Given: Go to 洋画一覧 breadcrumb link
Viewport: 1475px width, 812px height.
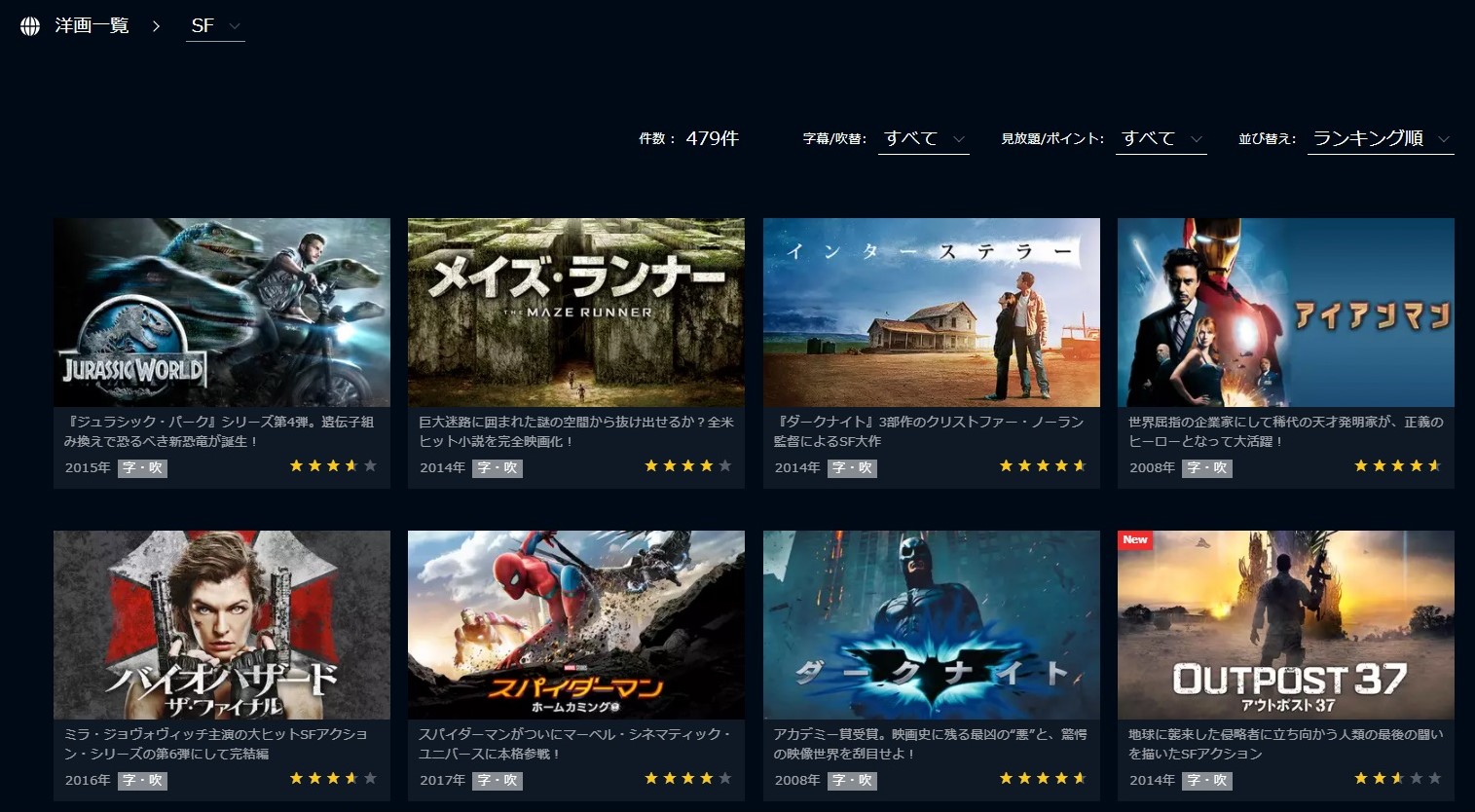Looking at the screenshot, I should point(92,26).
